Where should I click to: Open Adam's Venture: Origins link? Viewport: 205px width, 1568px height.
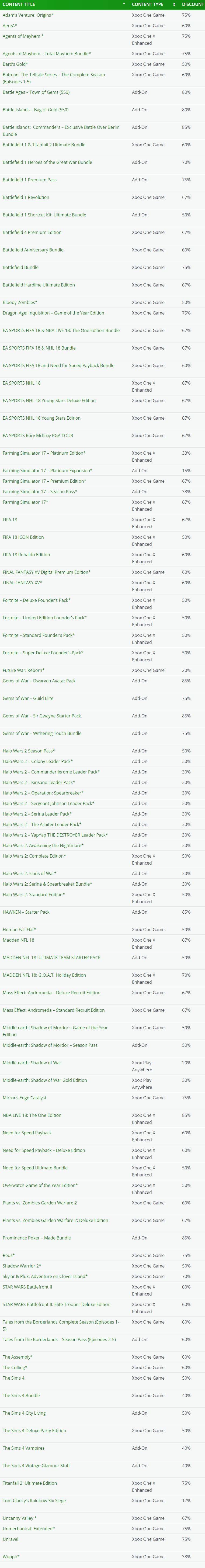pos(28,15)
